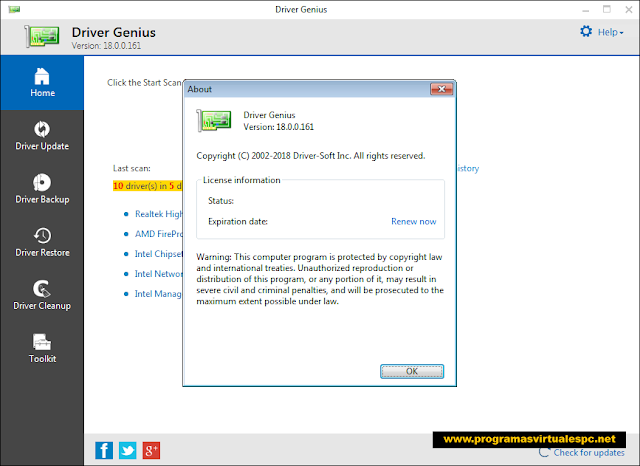Close the Driver Genius main window
The image size is (640, 466).
coord(629,9)
